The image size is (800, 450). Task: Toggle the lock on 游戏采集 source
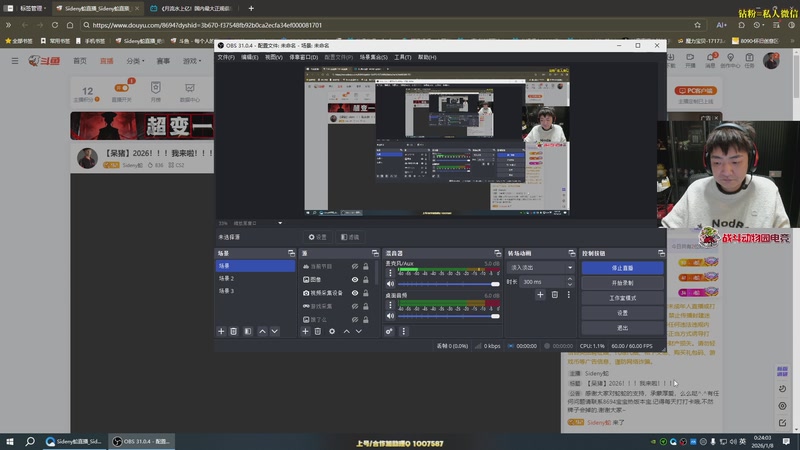(366, 306)
